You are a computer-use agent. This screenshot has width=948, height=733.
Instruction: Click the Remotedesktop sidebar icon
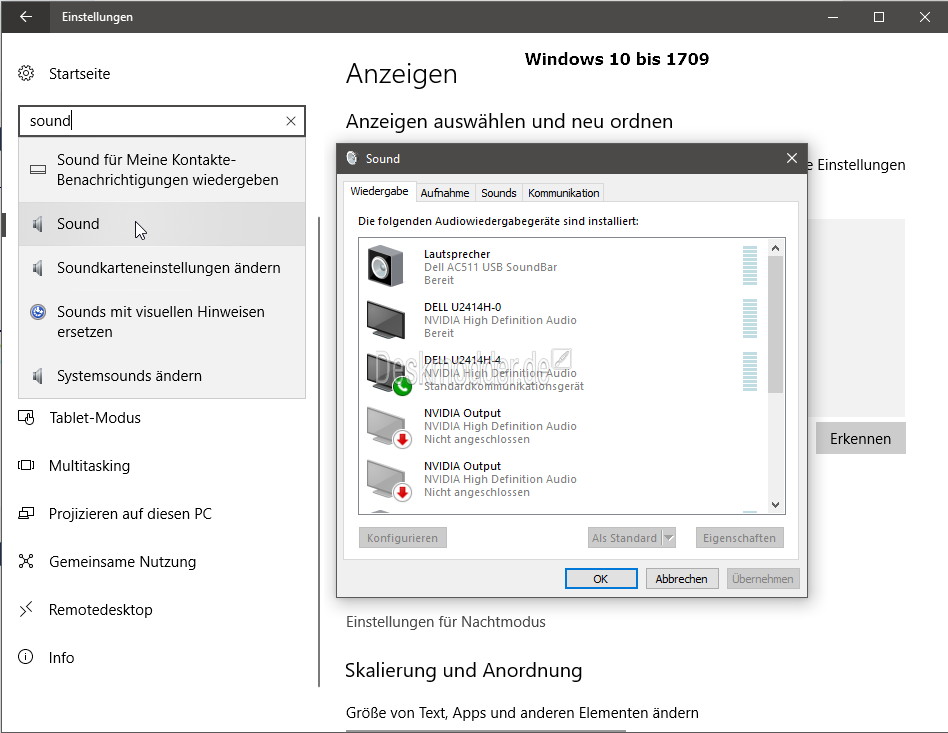click(26, 609)
